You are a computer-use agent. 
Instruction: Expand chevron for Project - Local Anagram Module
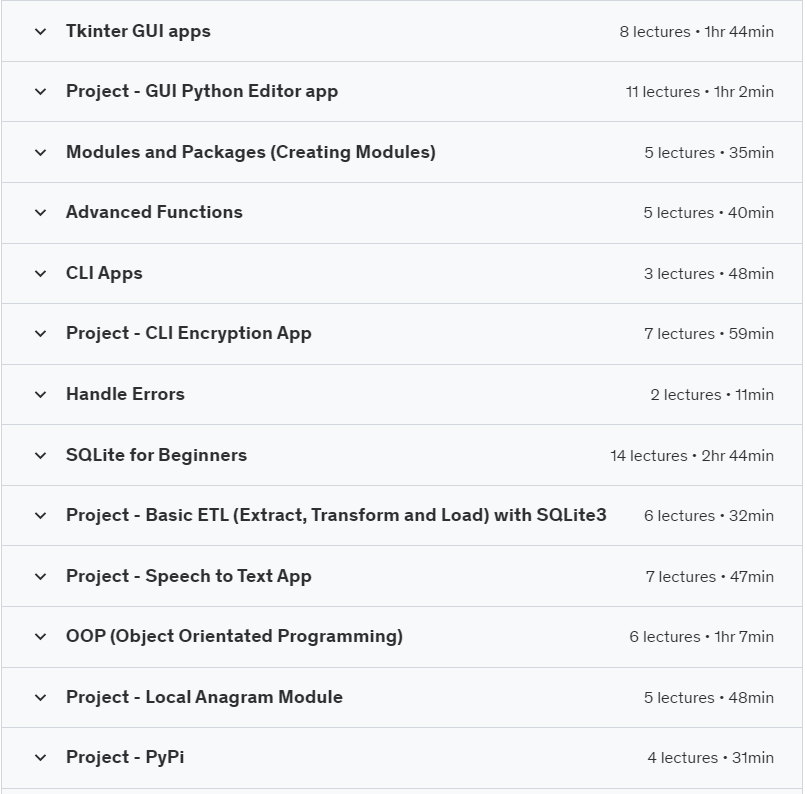[x=40, y=698]
